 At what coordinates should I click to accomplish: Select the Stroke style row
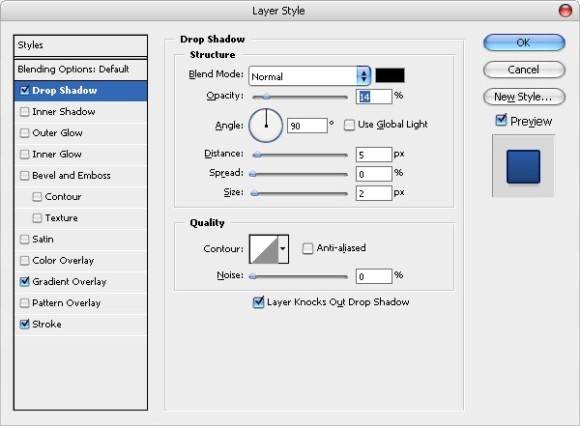pyautogui.click(x=81, y=324)
